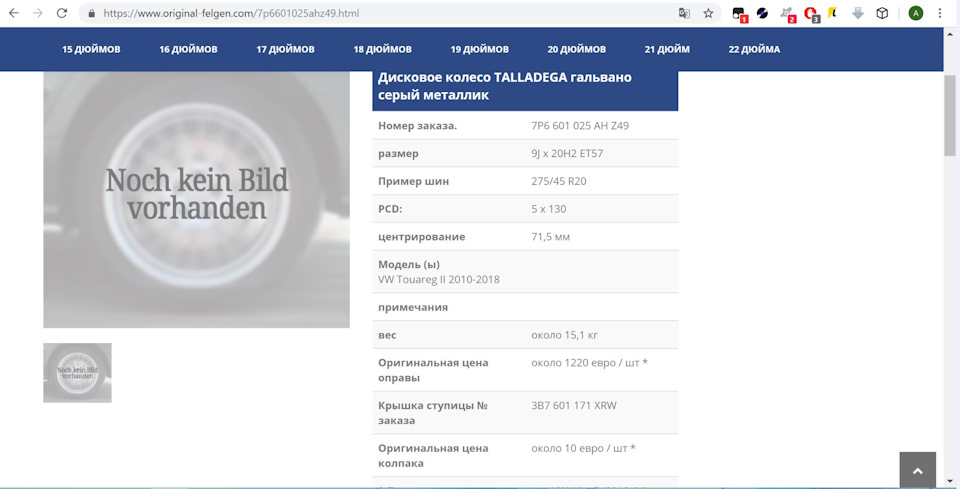960x489 pixels.
Task: Click the центрирование label
Action: click(x=421, y=236)
